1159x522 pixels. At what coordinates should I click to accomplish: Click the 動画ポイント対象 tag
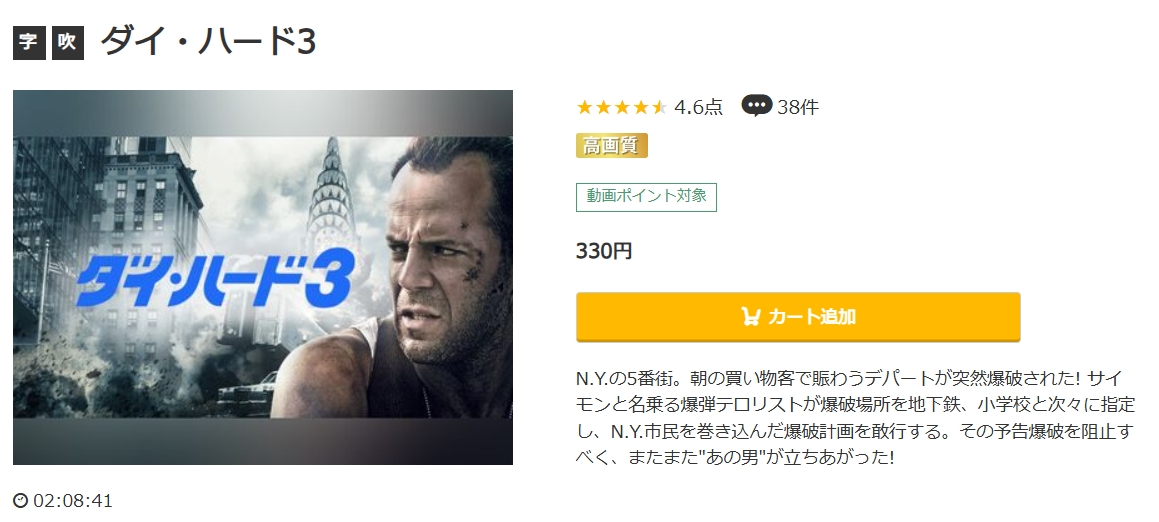pos(646,196)
